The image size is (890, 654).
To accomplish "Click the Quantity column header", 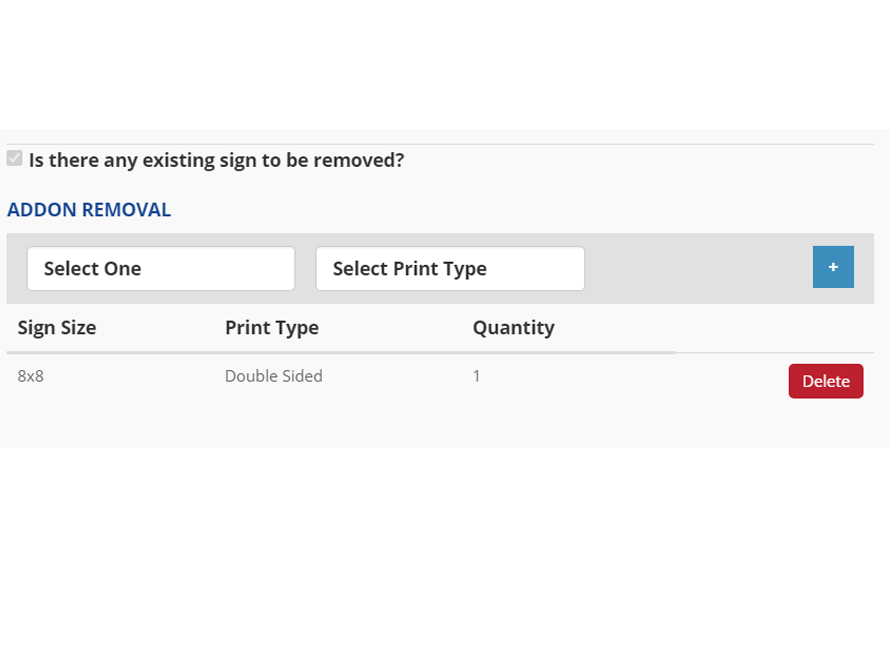I will (x=513, y=327).
